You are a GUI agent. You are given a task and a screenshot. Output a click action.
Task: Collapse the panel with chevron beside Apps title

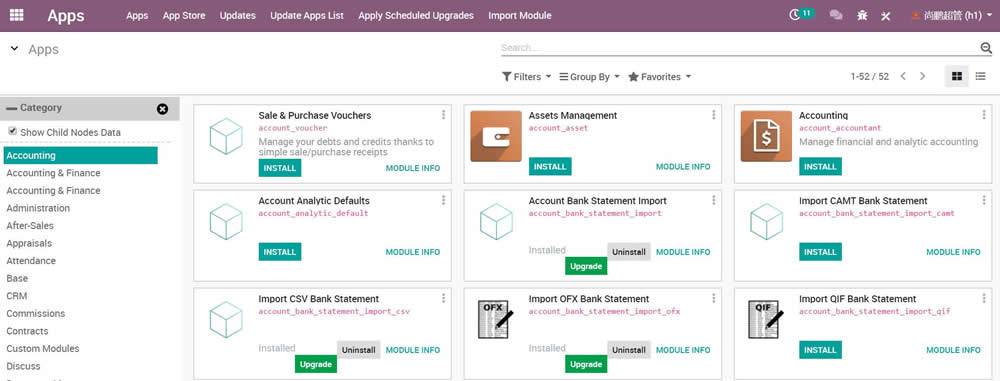[x=14, y=49]
